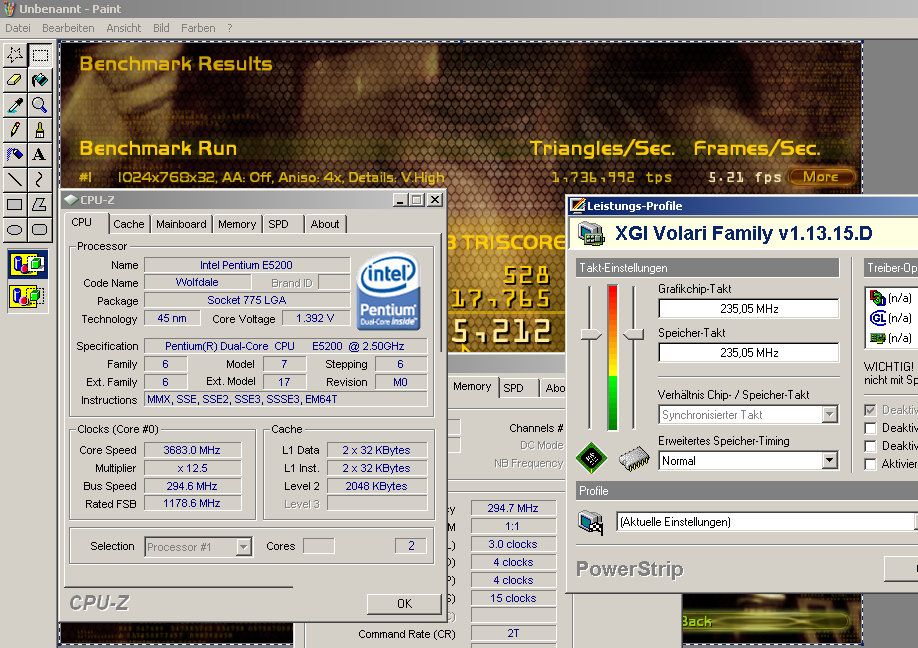Select transparent selection mode option

(28, 296)
